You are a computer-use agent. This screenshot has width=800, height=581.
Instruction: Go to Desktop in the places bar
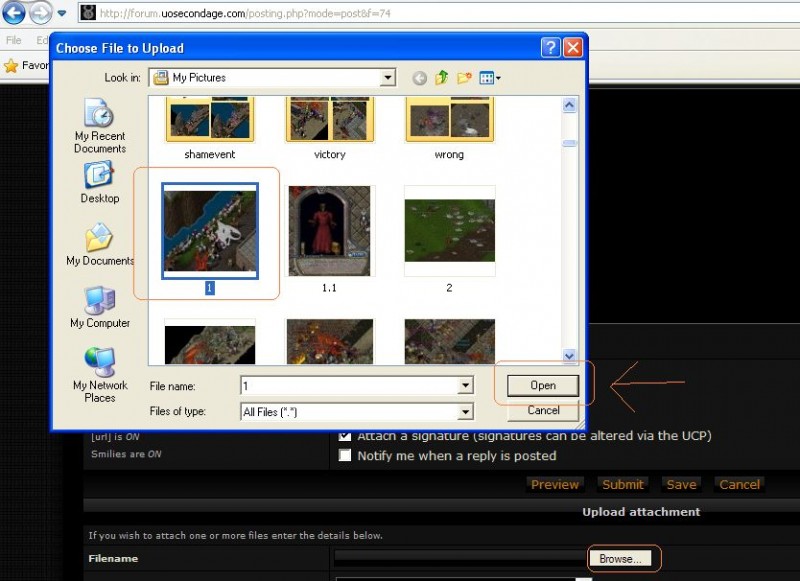click(x=100, y=182)
